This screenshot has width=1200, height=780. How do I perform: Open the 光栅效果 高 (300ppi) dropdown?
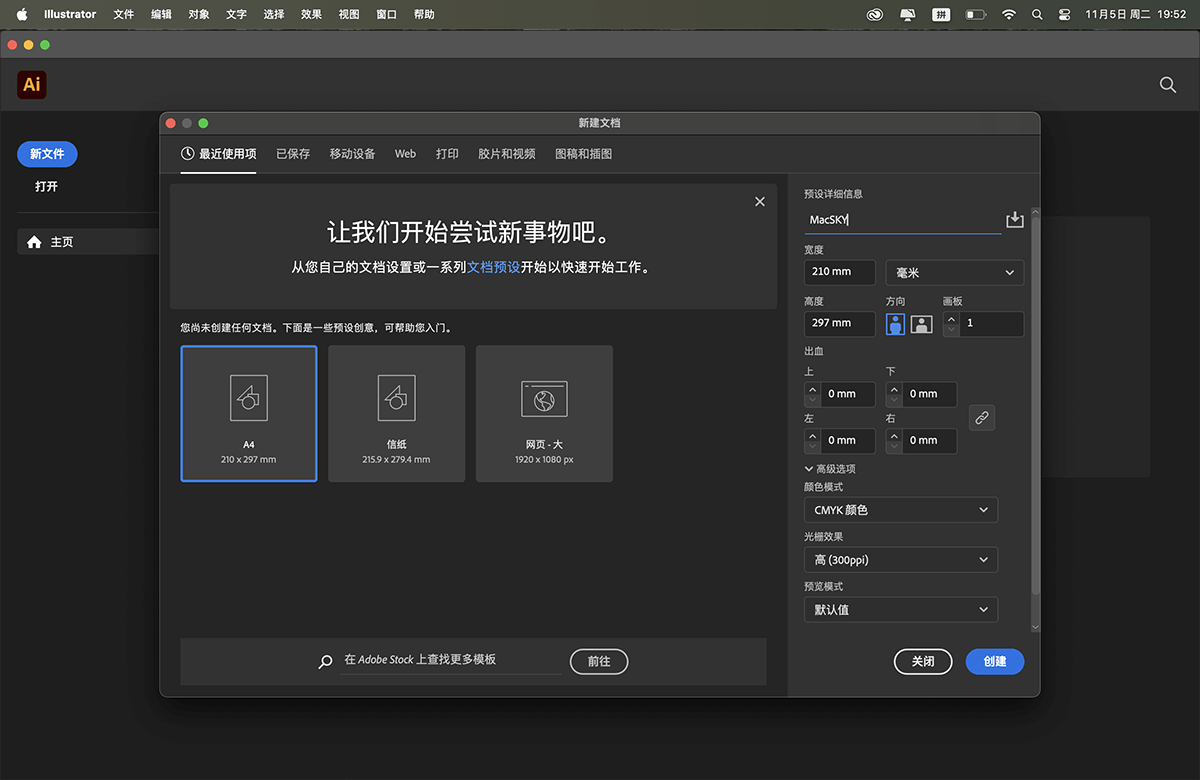[x=900, y=560]
